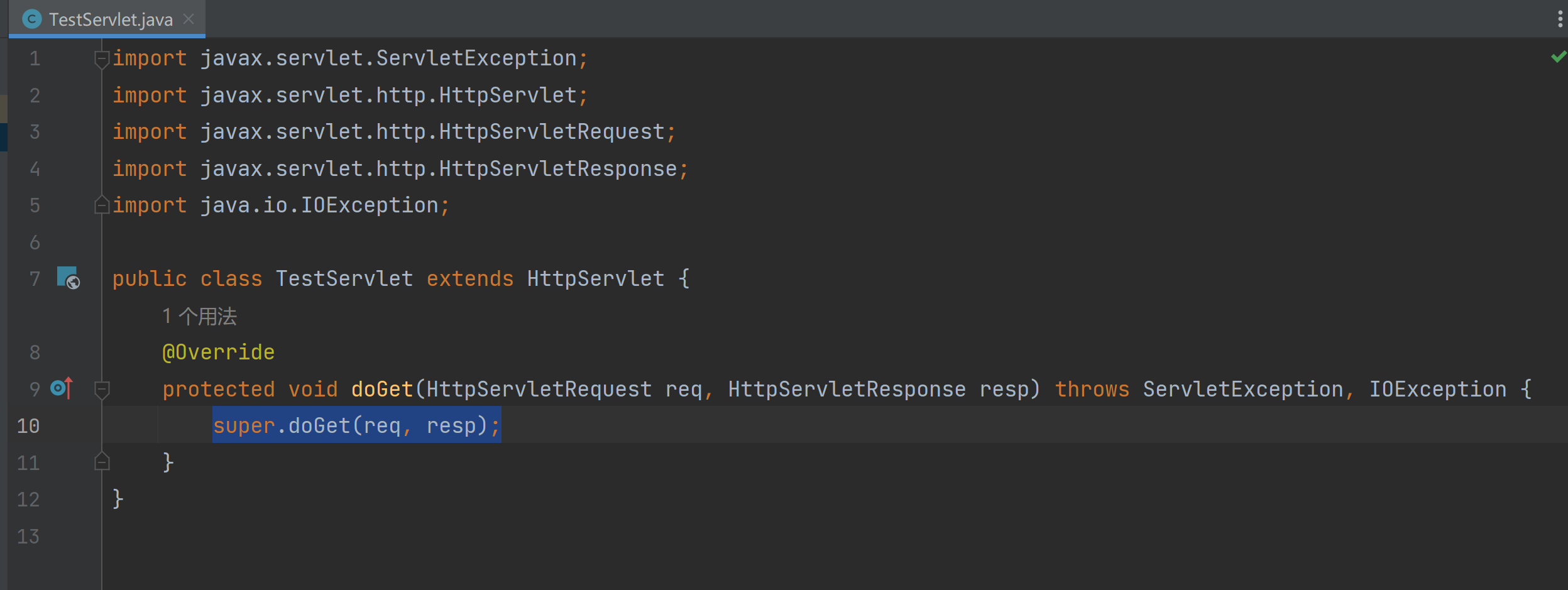Screen dimensions: 1568x590
Task: Click the ServletException import on line 1
Action: (476, 58)
